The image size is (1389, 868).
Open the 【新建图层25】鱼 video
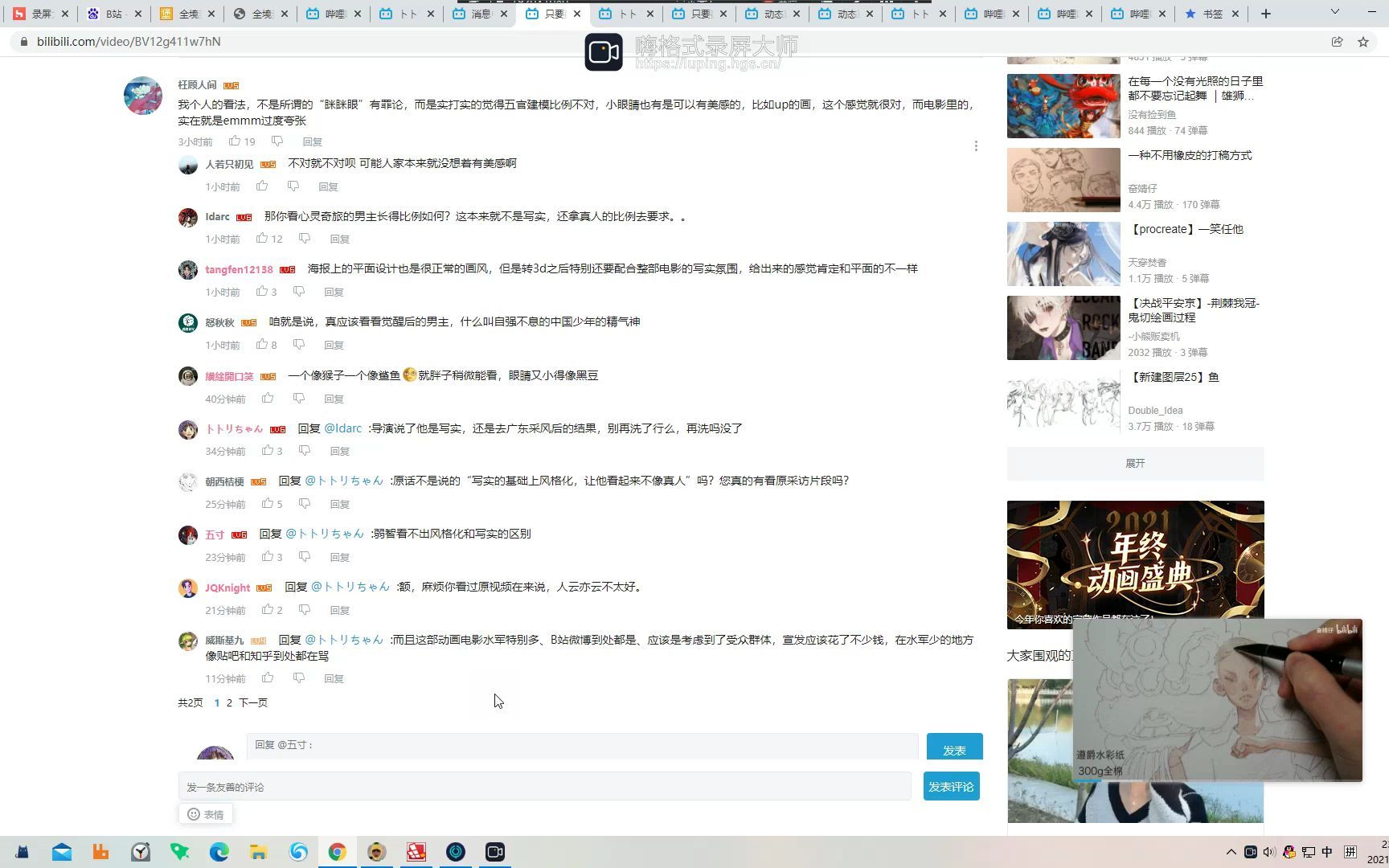[x=1174, y=377]
